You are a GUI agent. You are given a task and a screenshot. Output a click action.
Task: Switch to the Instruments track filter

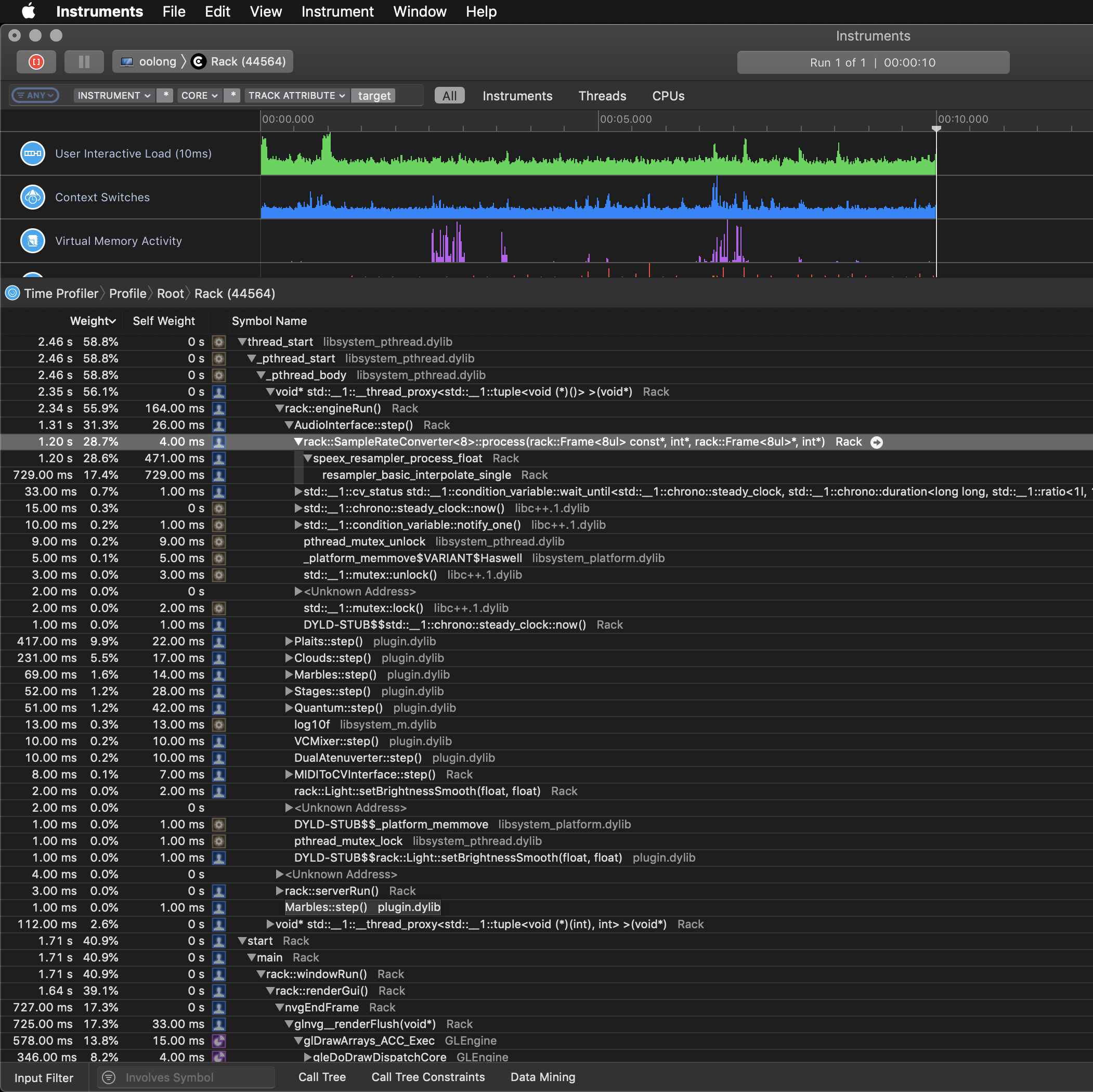click(x=517, y=96)
